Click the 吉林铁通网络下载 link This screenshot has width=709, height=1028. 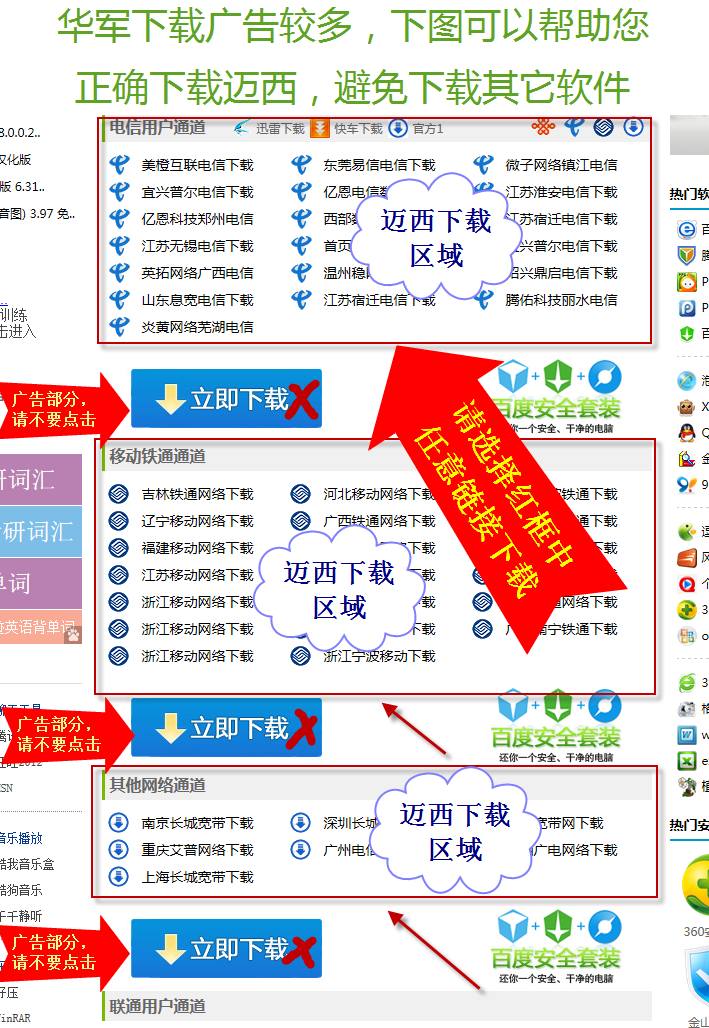(x=197, y=494)
